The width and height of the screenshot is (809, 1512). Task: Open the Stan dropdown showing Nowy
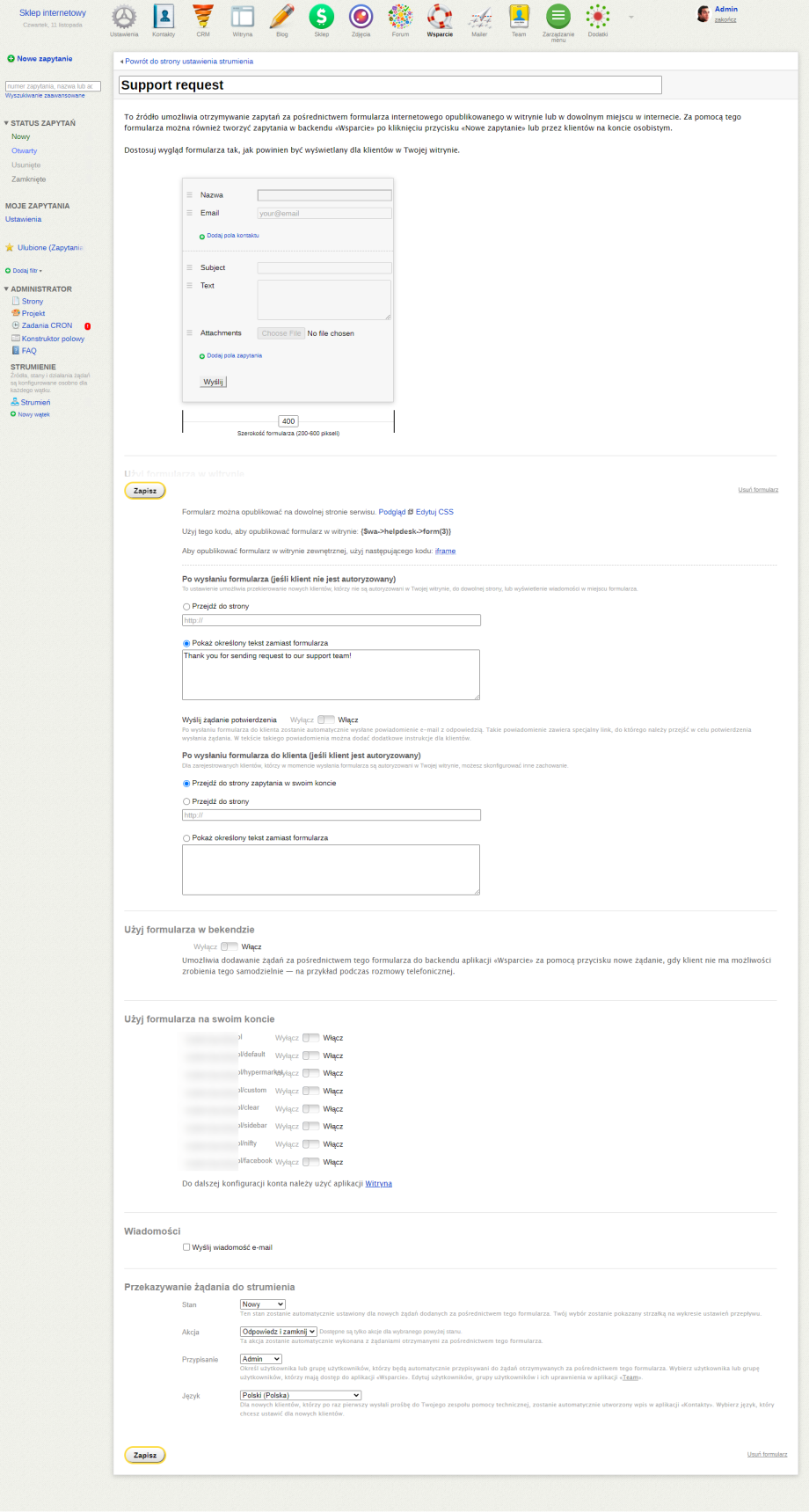point(263,1304)
